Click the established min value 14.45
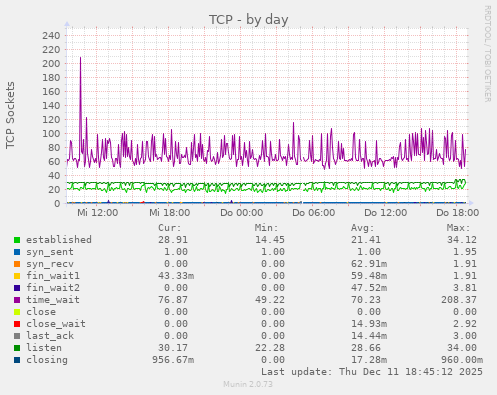The image size is (497, 395). [270, 240]
